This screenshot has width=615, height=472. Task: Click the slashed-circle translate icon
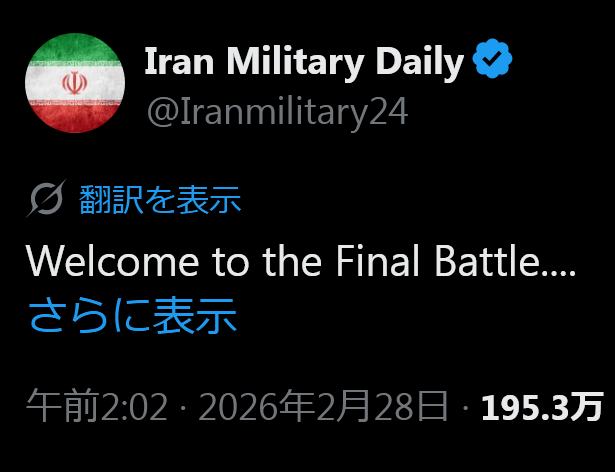click(x=46, y=200)
